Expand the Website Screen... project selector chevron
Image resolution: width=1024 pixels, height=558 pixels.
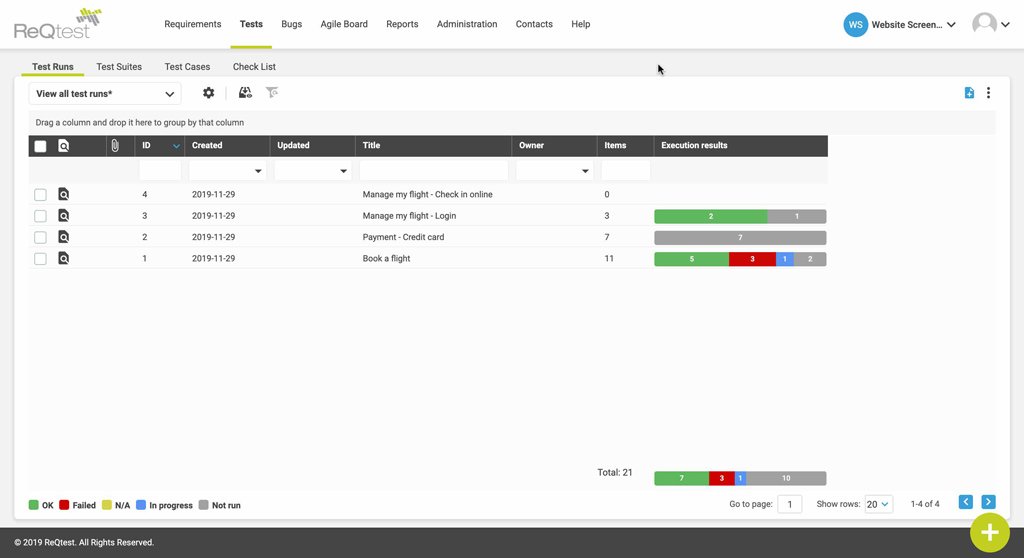point(951,25)
